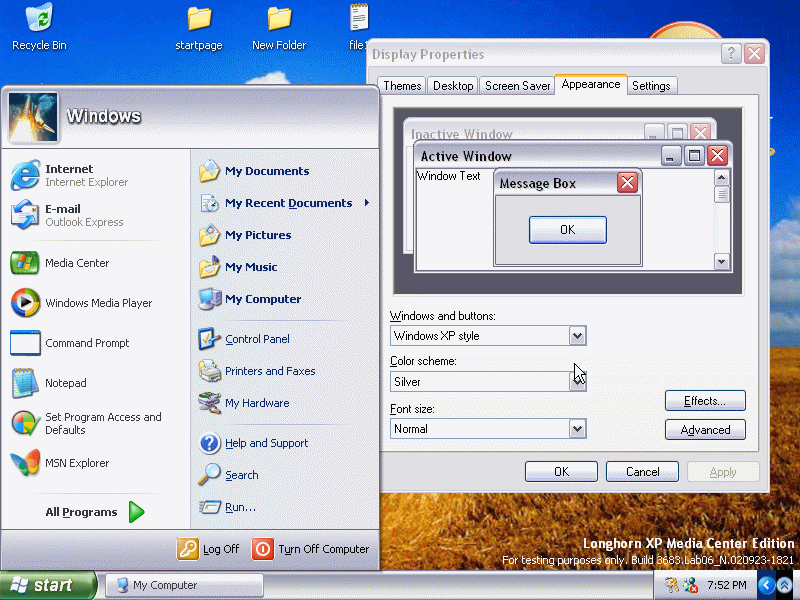The height and width of the screenshot is (600, 800).
Task: Switch to the Desktop tab
Action: point(453,86)
